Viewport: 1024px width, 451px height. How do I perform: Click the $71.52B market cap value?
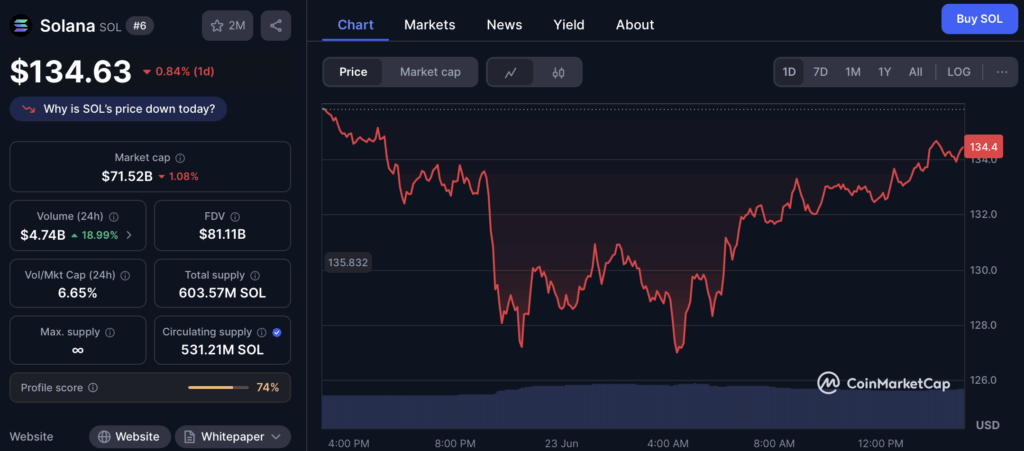[x=127, y=176]
